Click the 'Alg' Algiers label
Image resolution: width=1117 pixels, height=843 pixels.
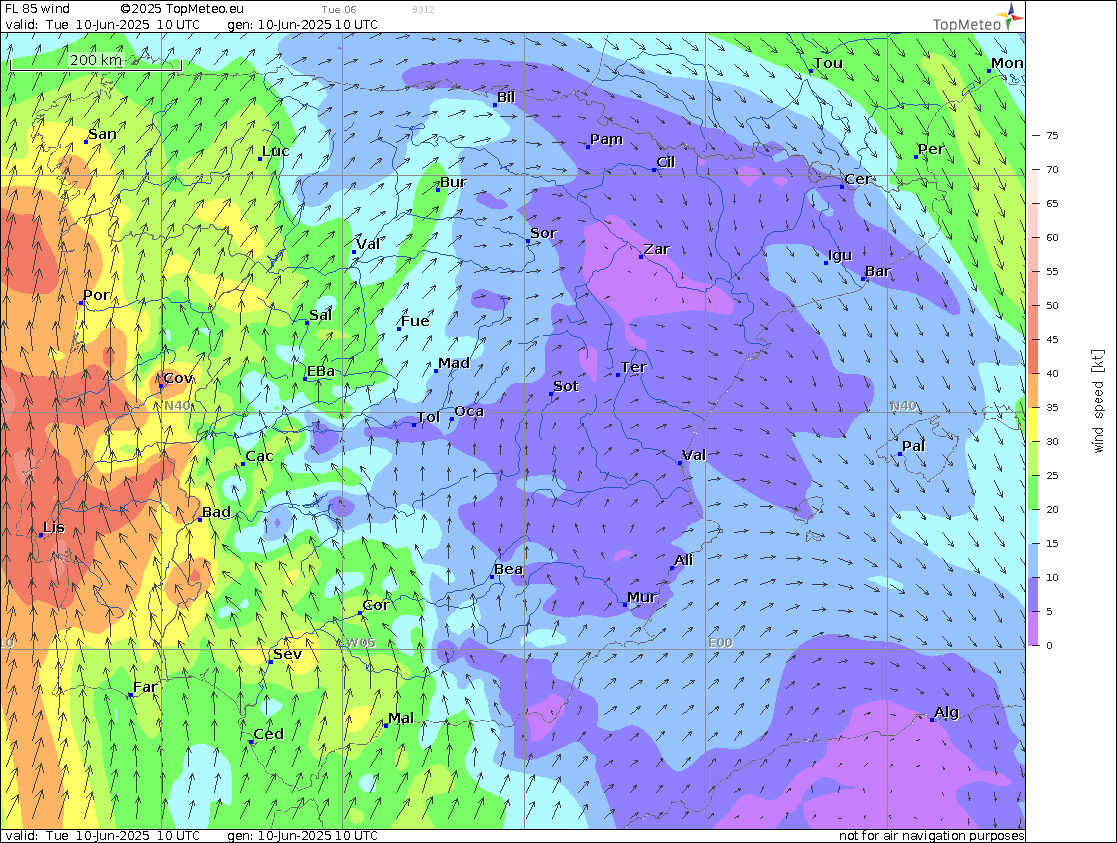click(947, 712)
